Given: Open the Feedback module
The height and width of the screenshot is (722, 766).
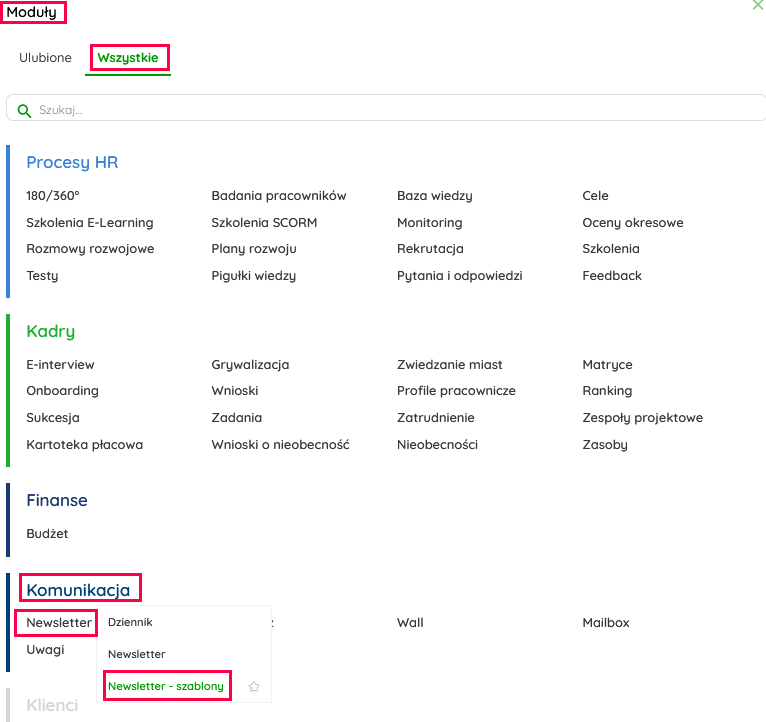Looking at the screenshot, I should (x=612, y=276).
